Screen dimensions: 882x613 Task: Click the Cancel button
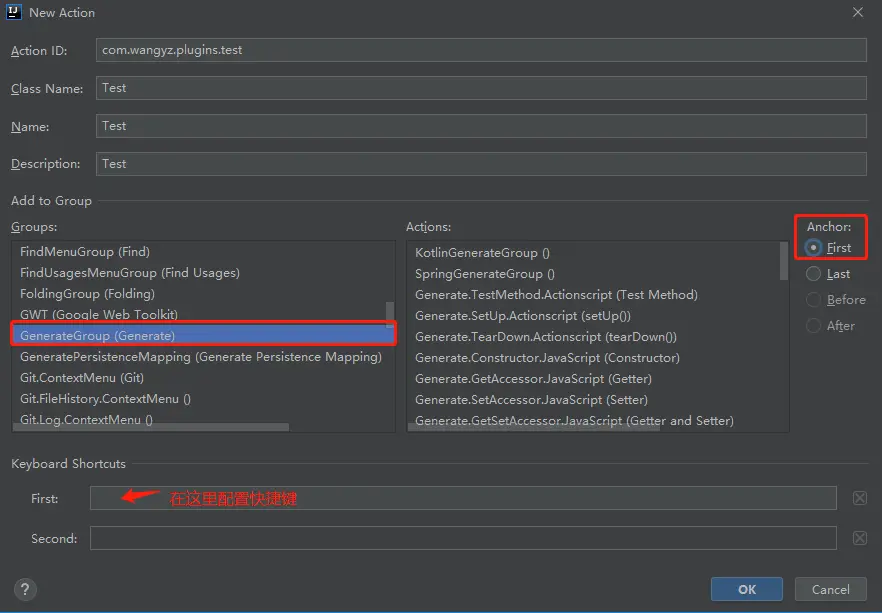pos(830,589)
